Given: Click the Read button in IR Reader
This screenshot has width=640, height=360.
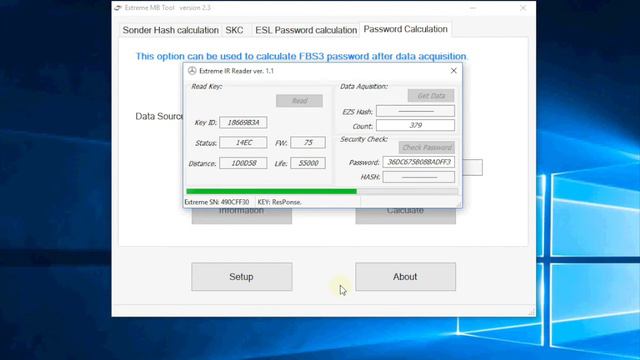Looking at the screenshot, I should [299, 101].
